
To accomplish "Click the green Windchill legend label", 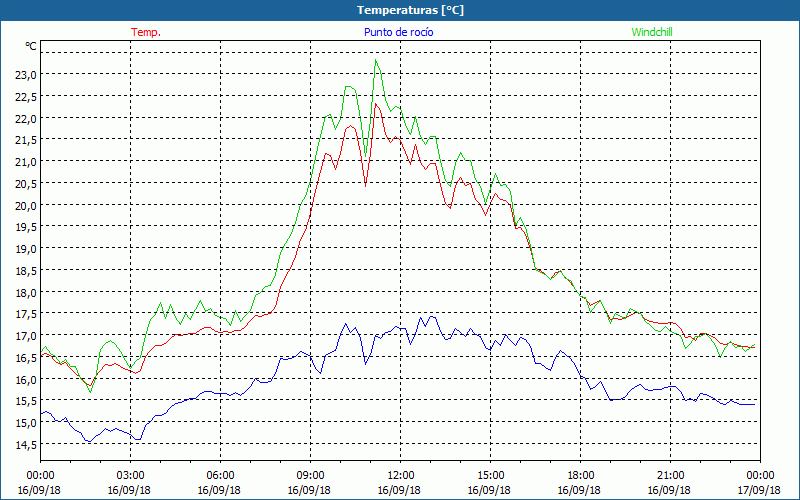I will [652, 32].
